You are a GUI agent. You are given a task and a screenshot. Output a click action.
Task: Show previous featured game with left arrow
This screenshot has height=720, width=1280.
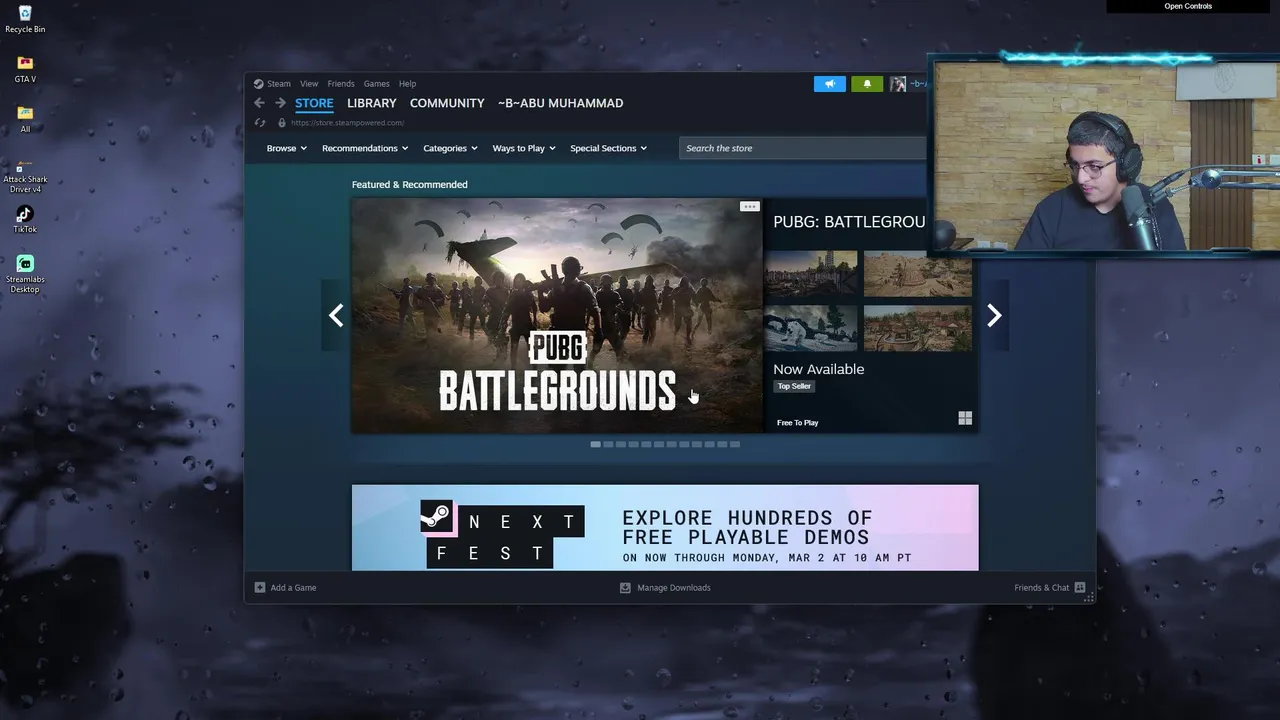pos(336,316)
